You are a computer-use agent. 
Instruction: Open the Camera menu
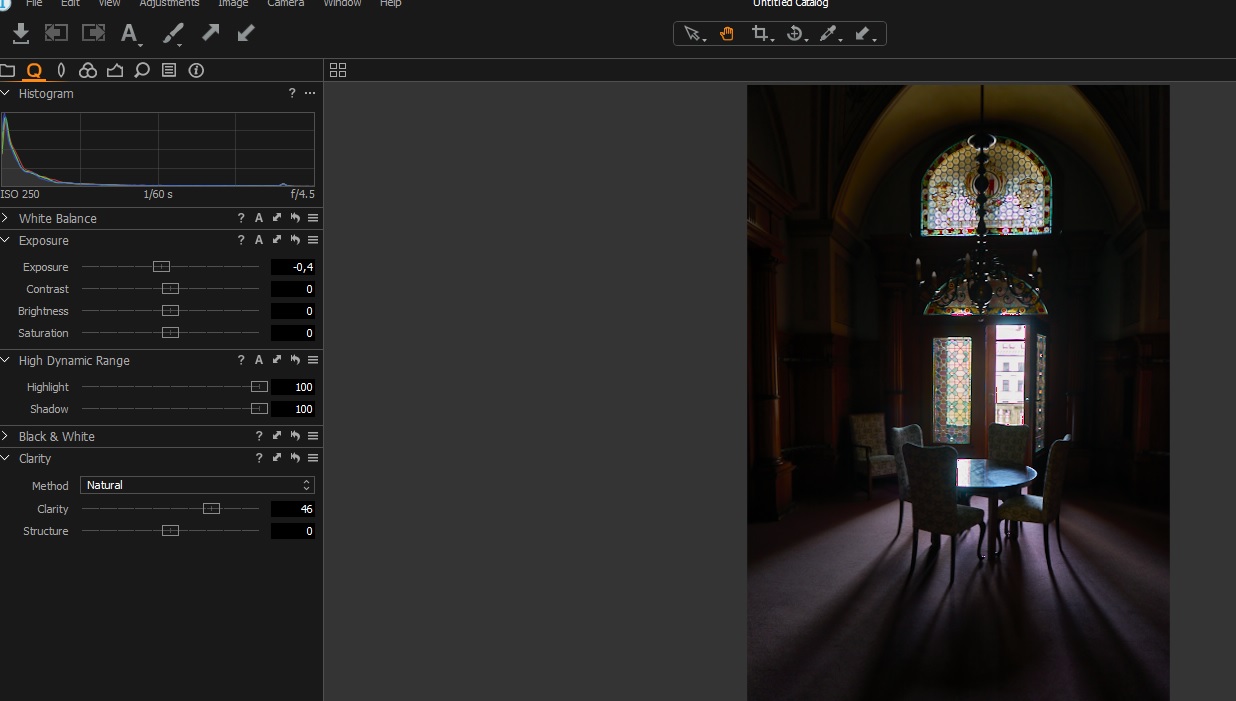pos(285,4)
